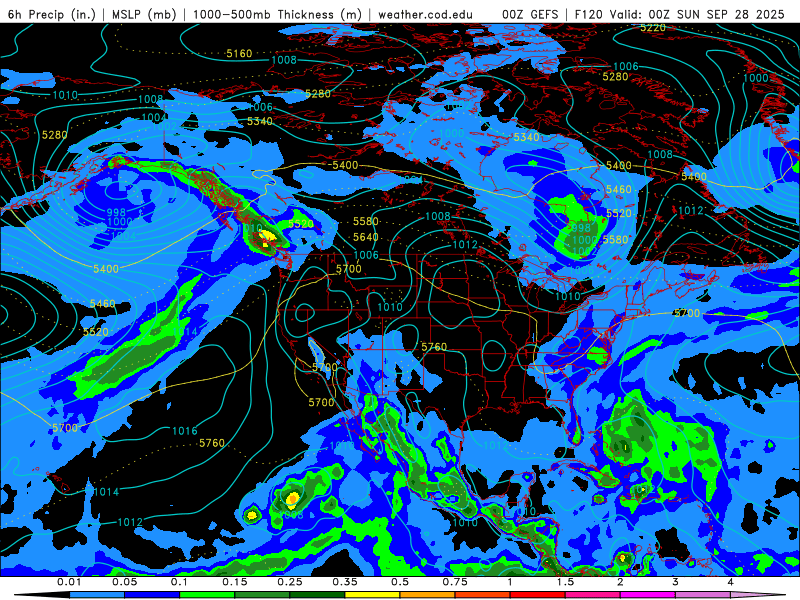
Task: Click the 'F120 Valid: 00Z SUN SEP 28 2025' text
Action: click(x=679, y=14)
